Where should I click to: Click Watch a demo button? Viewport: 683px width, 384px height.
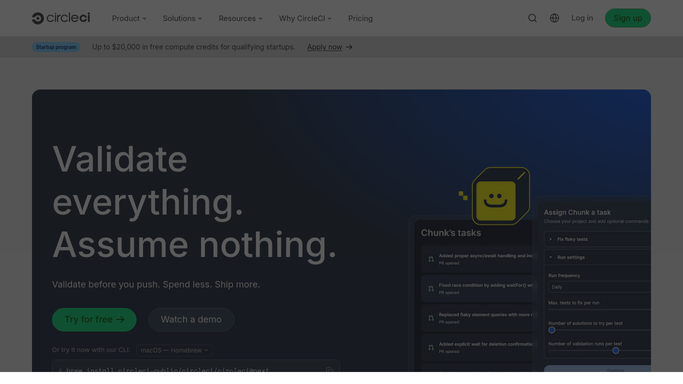click(191, 320)
